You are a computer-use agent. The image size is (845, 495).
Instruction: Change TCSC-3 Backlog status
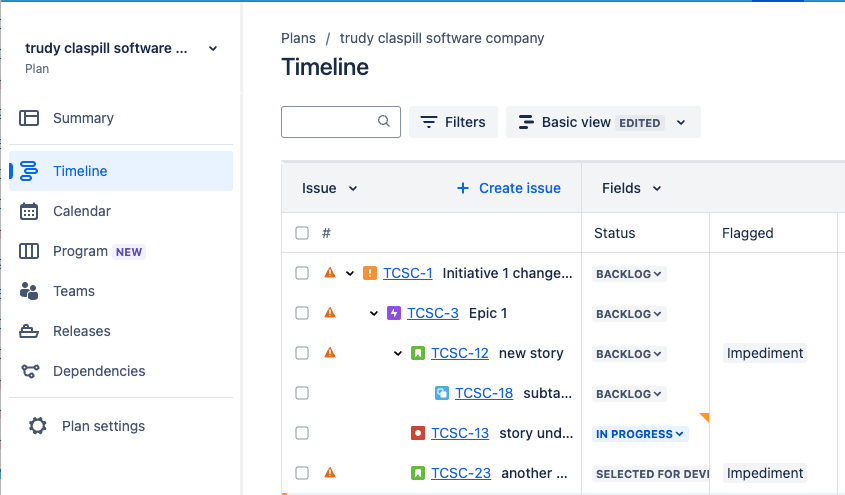point(629,313)
